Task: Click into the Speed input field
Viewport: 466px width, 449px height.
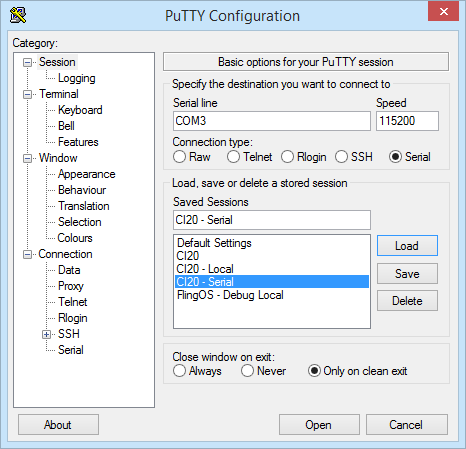Action: point(407,121)
